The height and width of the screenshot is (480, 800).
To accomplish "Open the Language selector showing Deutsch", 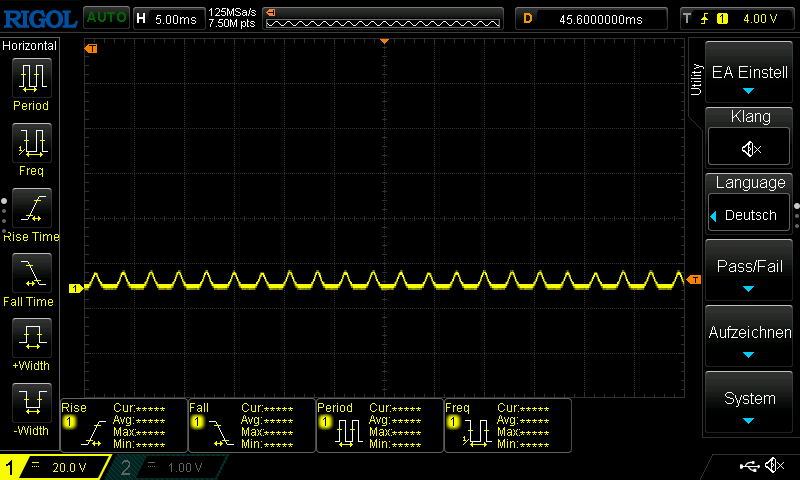I will [749, 214].
